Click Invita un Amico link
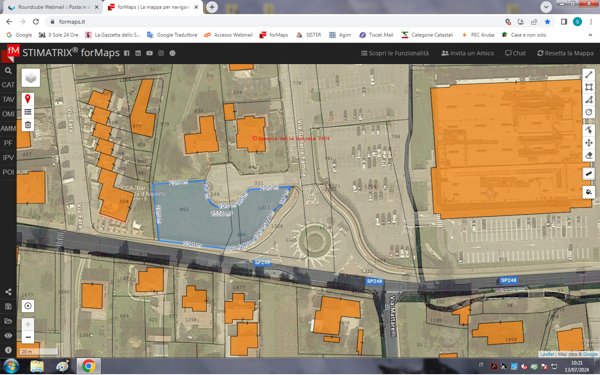This screenshot has height=375, width=600. tap(467, 53)
